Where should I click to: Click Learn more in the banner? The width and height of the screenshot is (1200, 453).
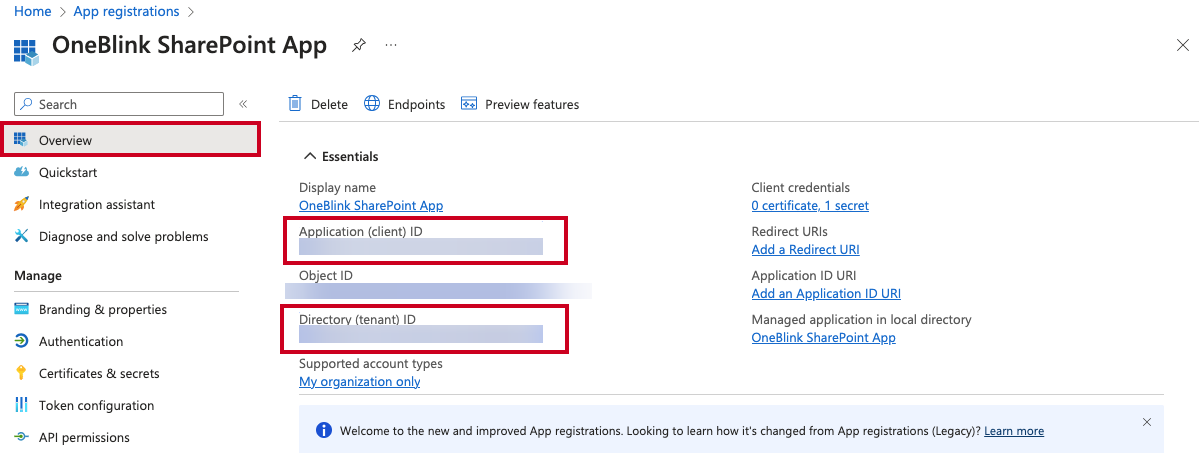(x=1014, y=431)
